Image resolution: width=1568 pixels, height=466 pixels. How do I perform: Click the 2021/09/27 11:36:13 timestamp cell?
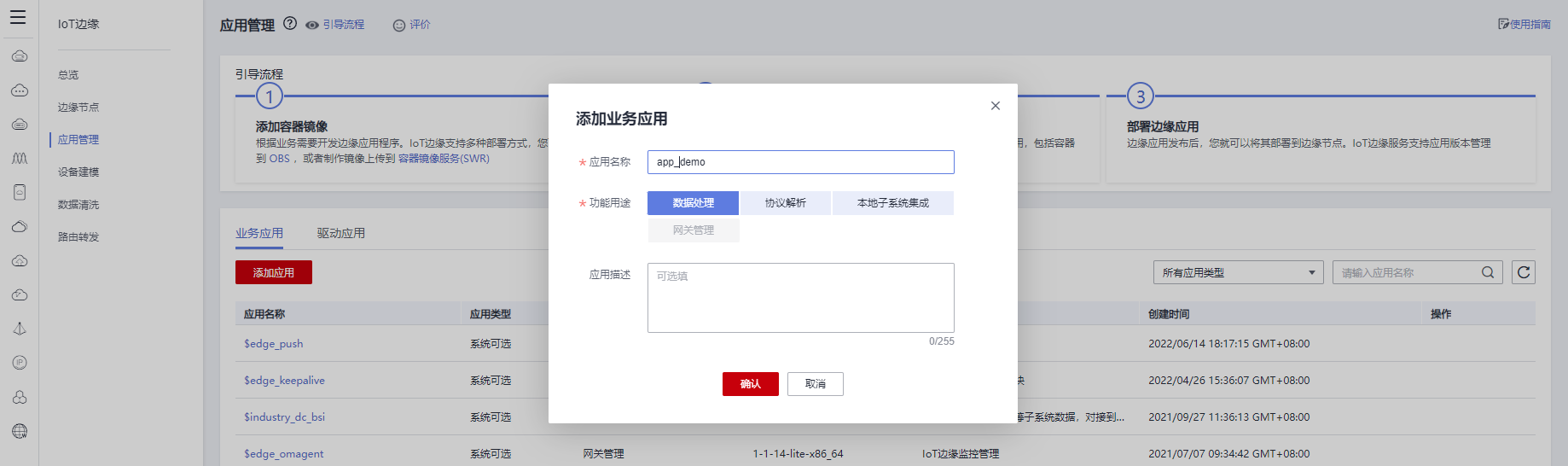coord(1228,417)
